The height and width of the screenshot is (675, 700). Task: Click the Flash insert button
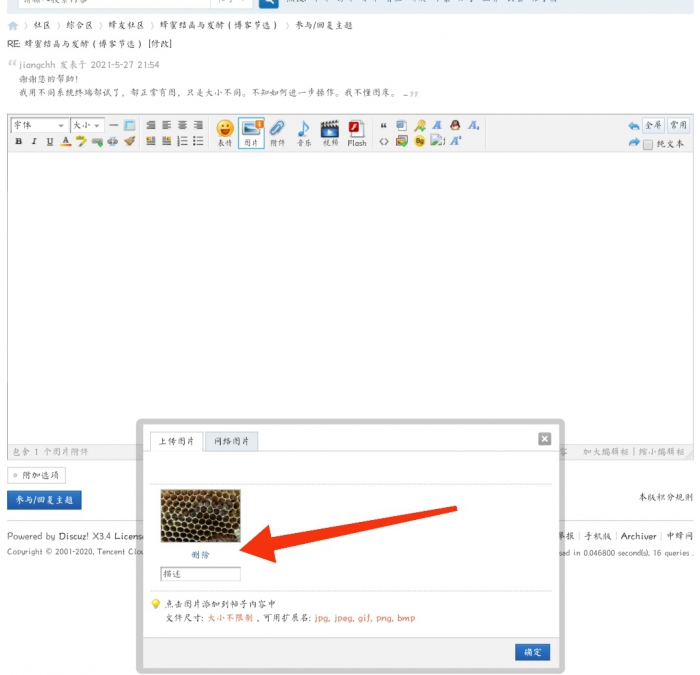[357, 133]
